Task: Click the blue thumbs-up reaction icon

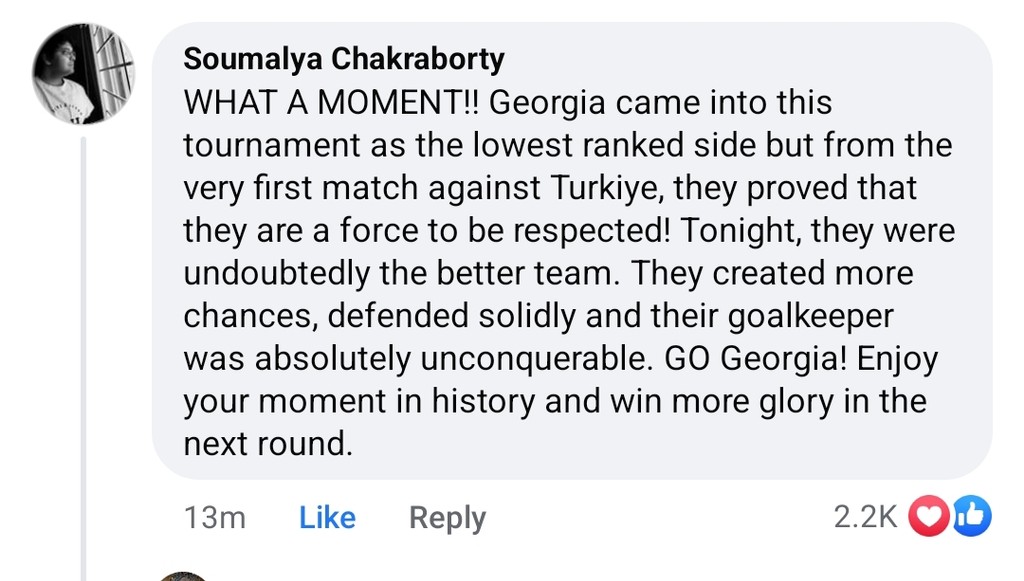Action: click(970, 516)
